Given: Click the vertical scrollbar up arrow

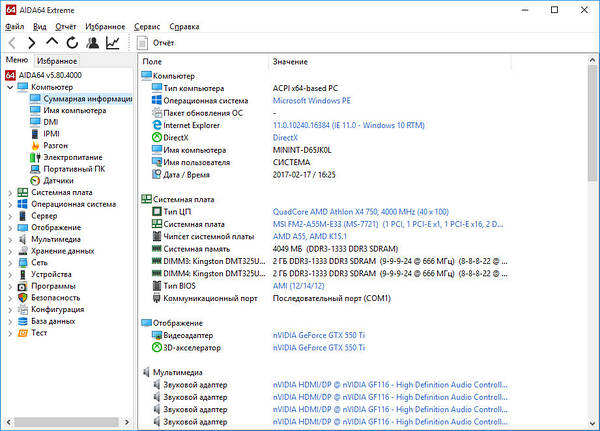Looking at the screenshot, I should (x=592, y=60).
